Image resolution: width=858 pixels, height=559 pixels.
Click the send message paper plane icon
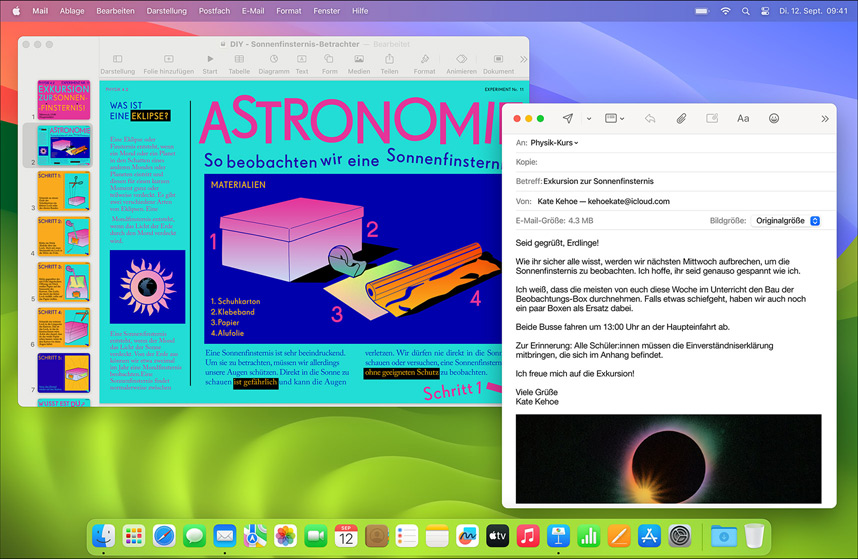point(568,118)
